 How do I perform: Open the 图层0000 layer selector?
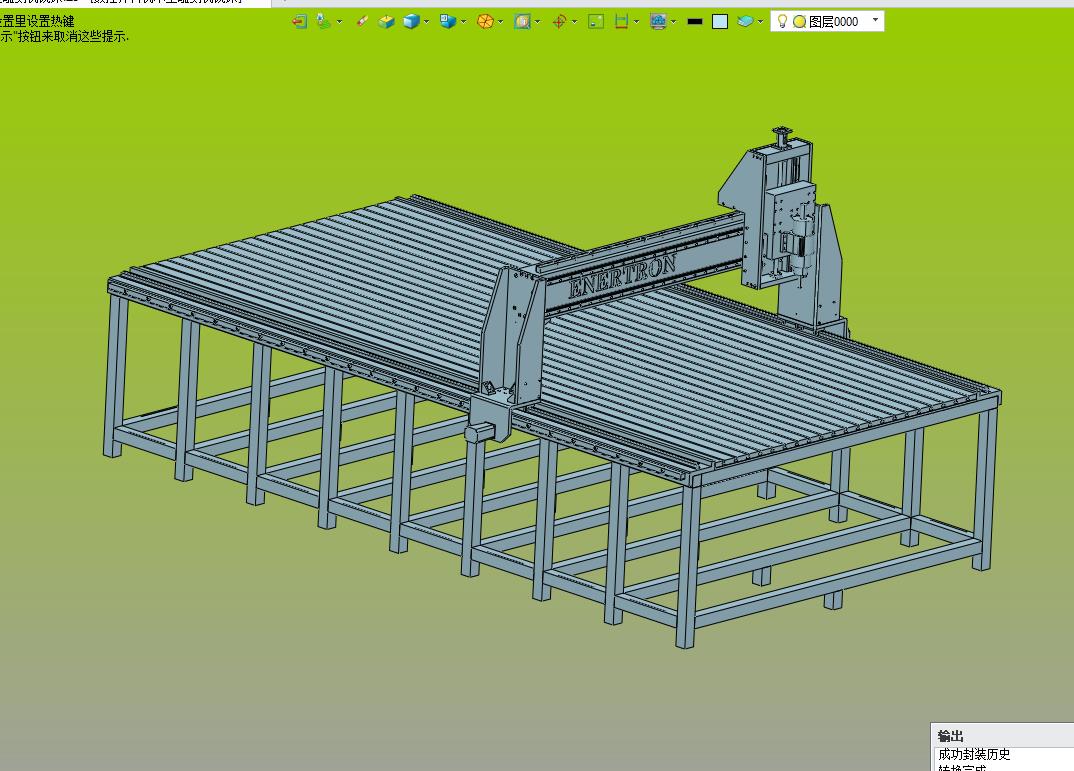[827, 21]
